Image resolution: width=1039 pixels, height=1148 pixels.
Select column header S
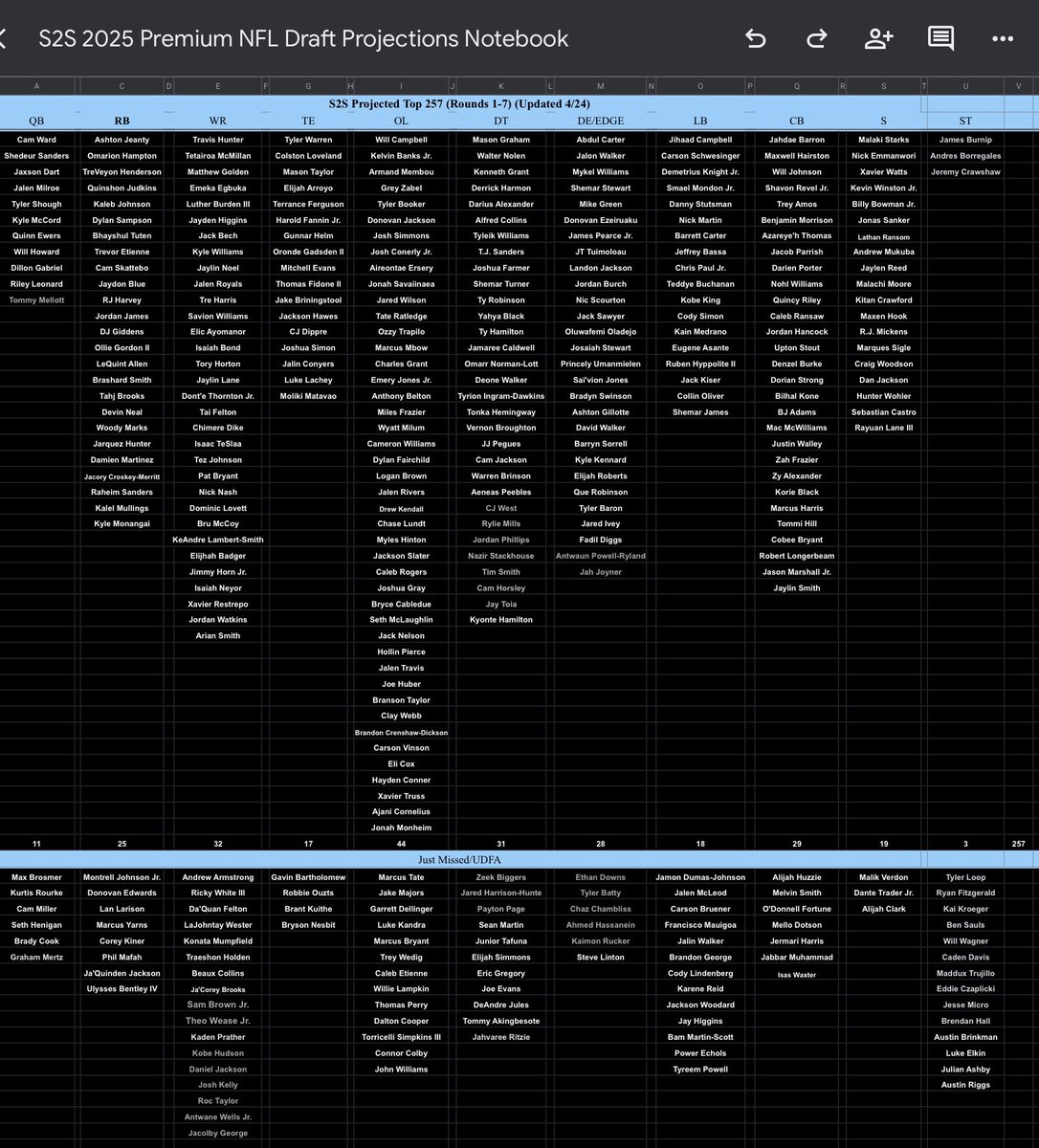(883, 86)
